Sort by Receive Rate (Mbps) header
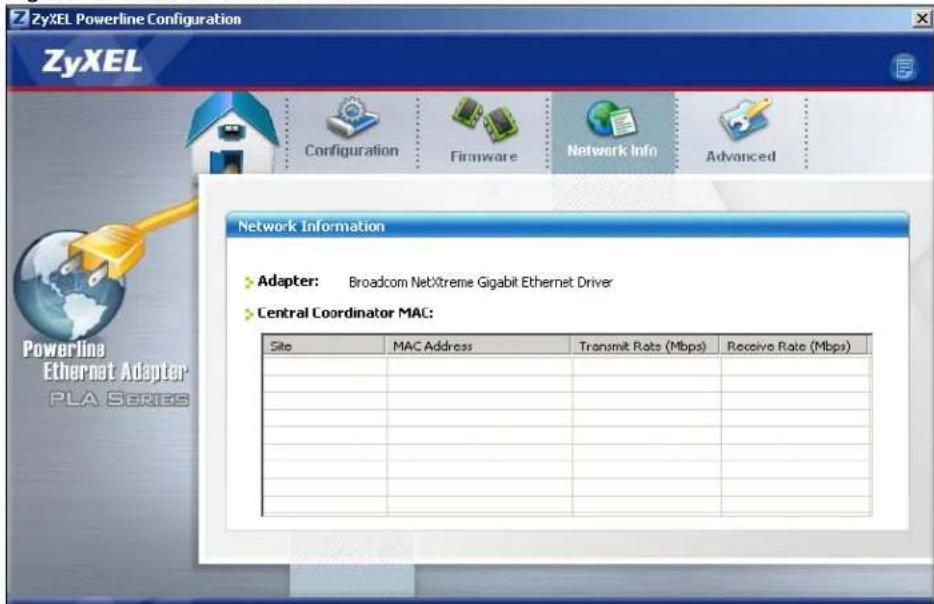This screenshot has height=604, width=934. coord(793,346)
